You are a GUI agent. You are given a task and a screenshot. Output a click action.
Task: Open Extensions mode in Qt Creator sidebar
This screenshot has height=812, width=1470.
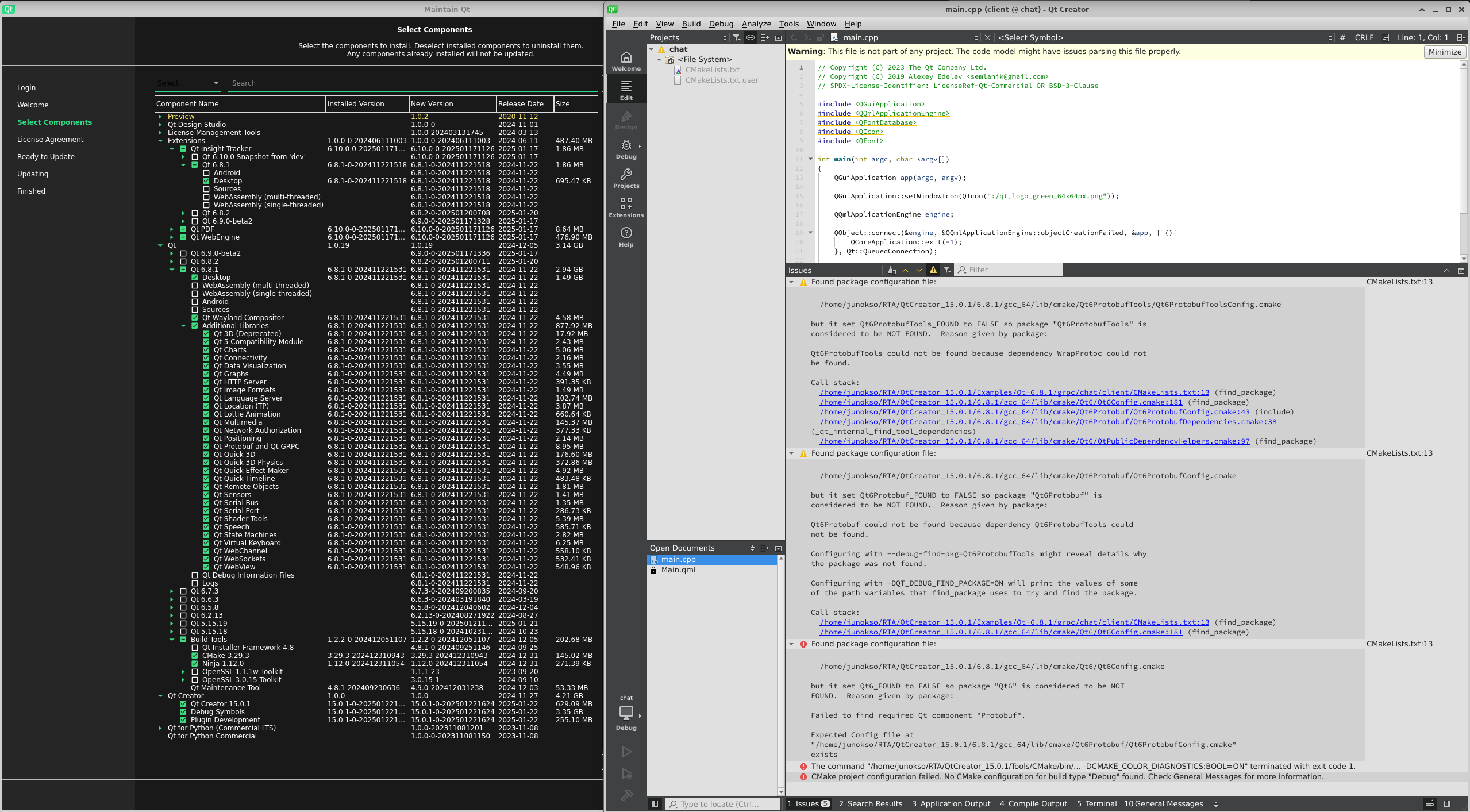pyautogui.click(x=626, y=208)
